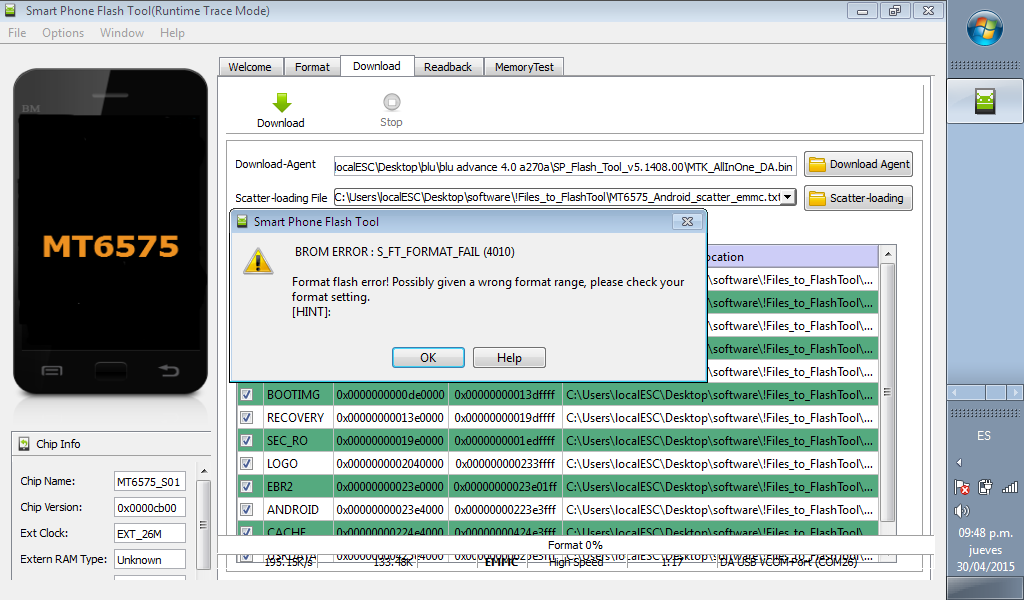
Task: Show hidden system tray icons
Action: coord(960,462)
